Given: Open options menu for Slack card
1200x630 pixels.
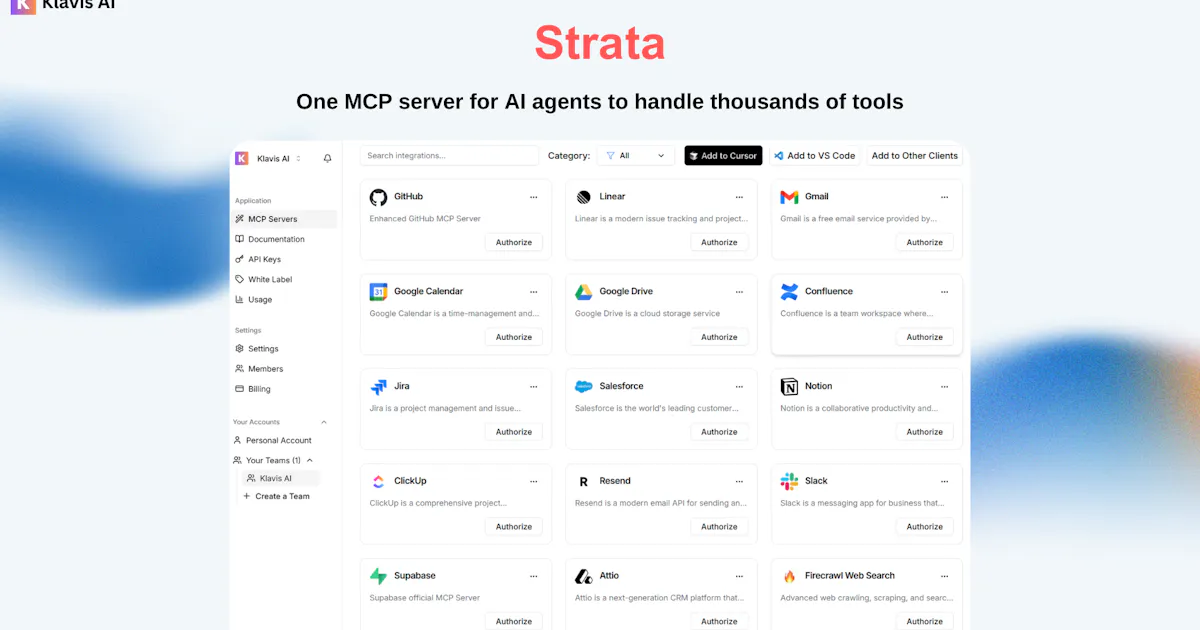Looking at the screenshot, I should pyautogui.click(x=945, y=481).
